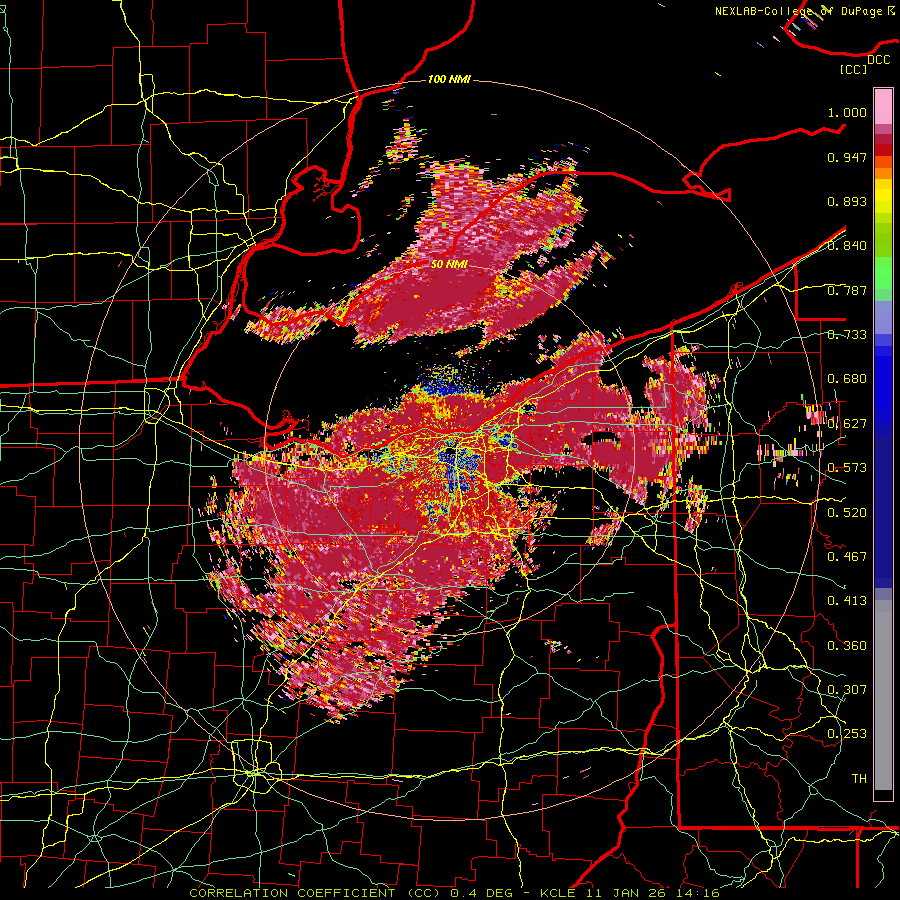Click the 1.000 legend value
The width and height of the screenshot is (900, 900).
847,112
